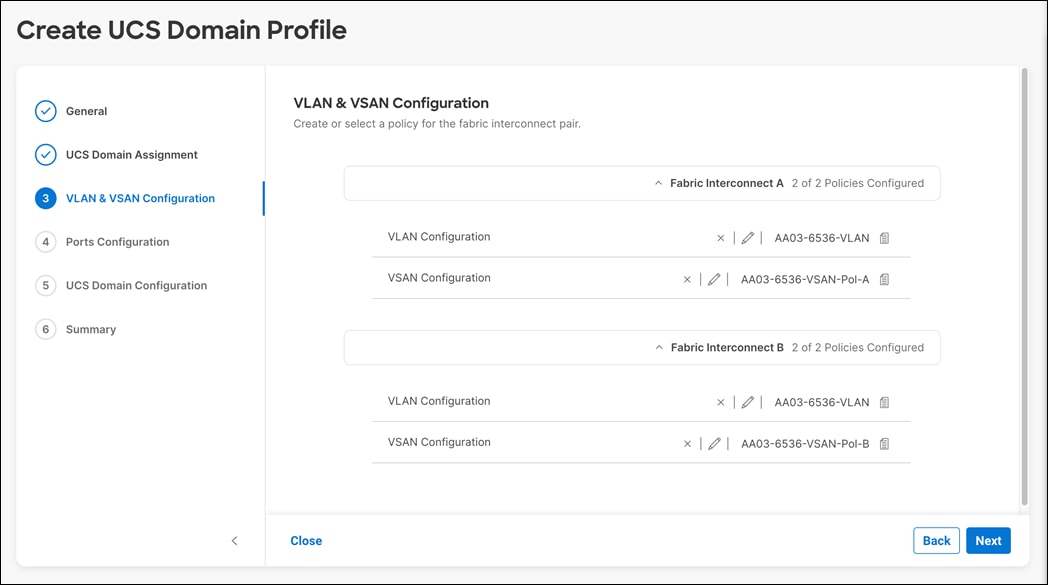Collapse the Fabric Interconnect B section

click(x=659, y=347)
